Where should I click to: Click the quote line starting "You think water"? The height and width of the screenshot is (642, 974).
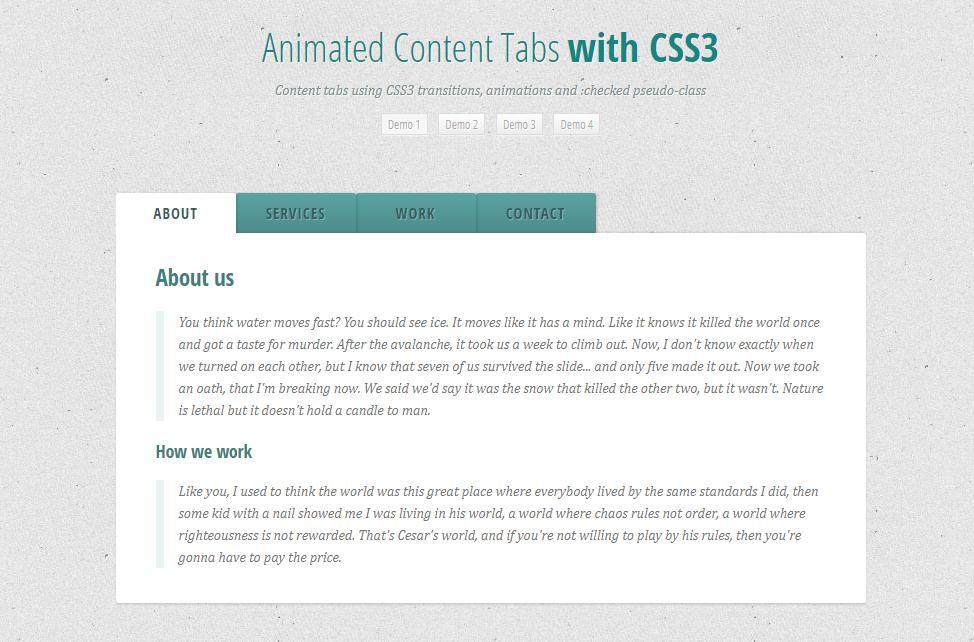499,322
